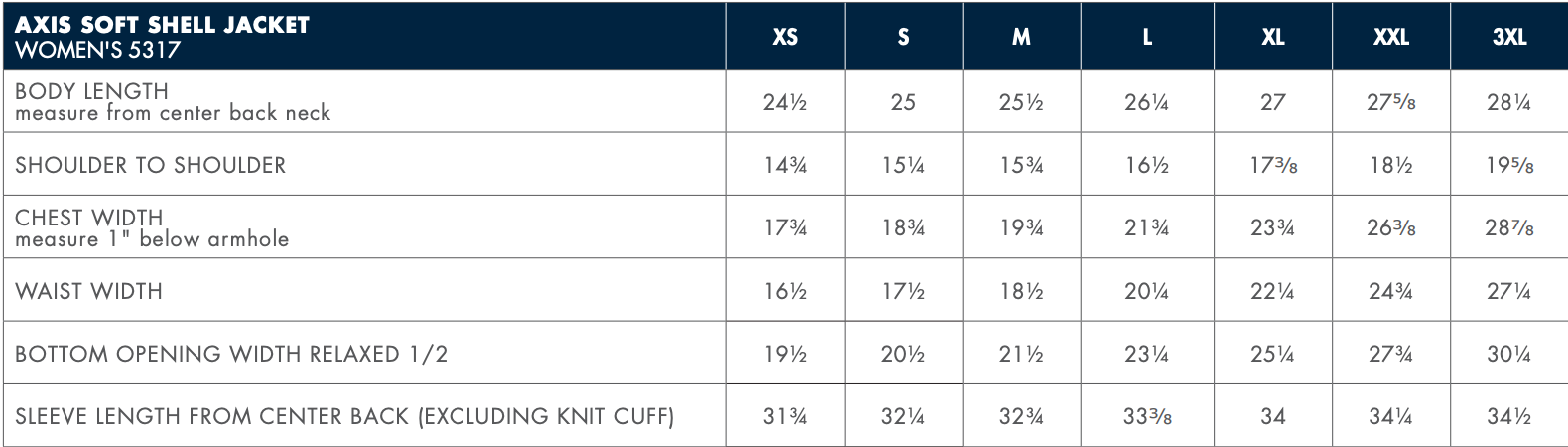Viewport: 1568px width, 447px height.
Task: Click Sleeve Length From Center Back label
Action: pyautogui.click(x=344, y=416)
